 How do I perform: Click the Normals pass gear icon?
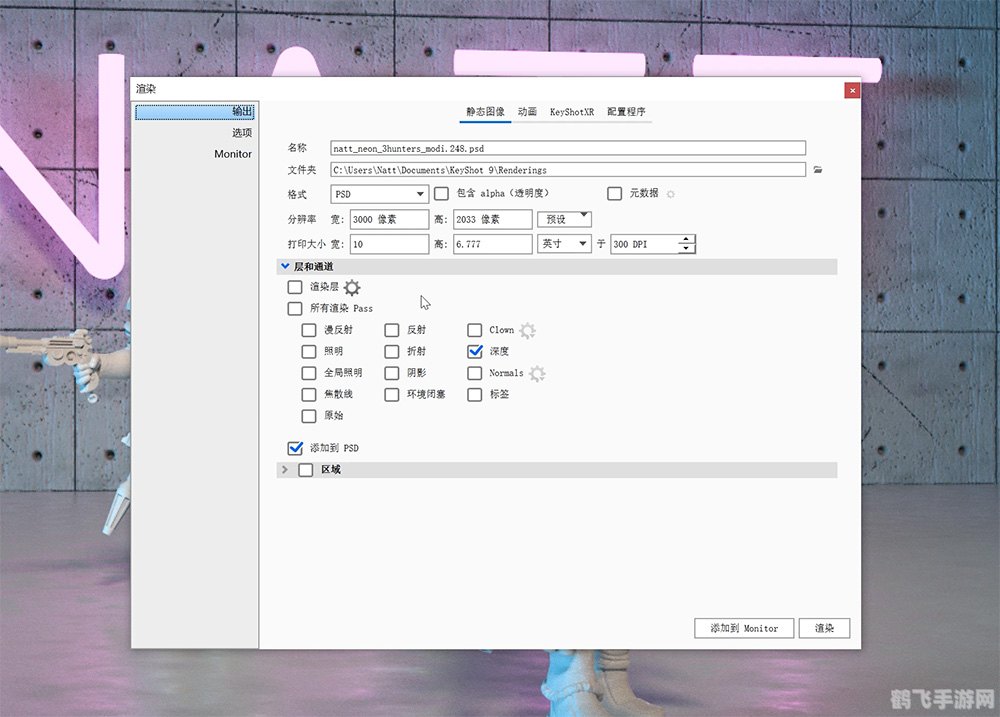(537, 372)
